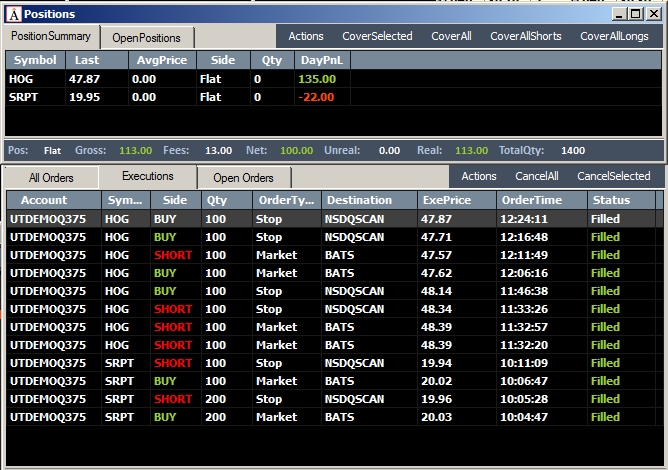Sort positions by Last column header

[97, 60]
